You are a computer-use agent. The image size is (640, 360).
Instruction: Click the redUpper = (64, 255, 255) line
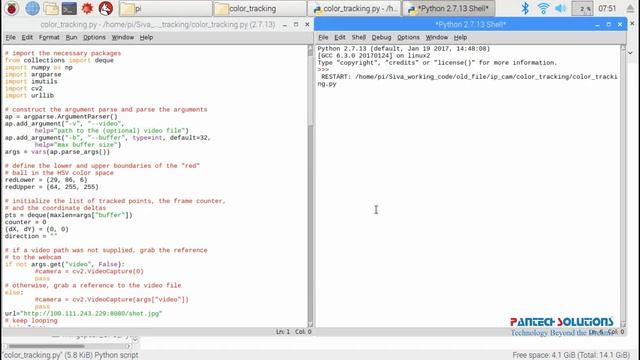click(52, 187)
